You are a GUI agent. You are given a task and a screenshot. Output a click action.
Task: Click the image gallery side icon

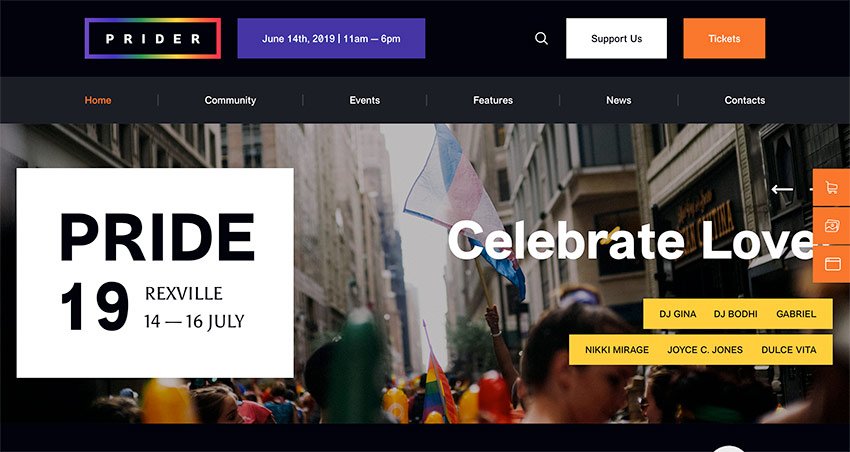(831, 225)
